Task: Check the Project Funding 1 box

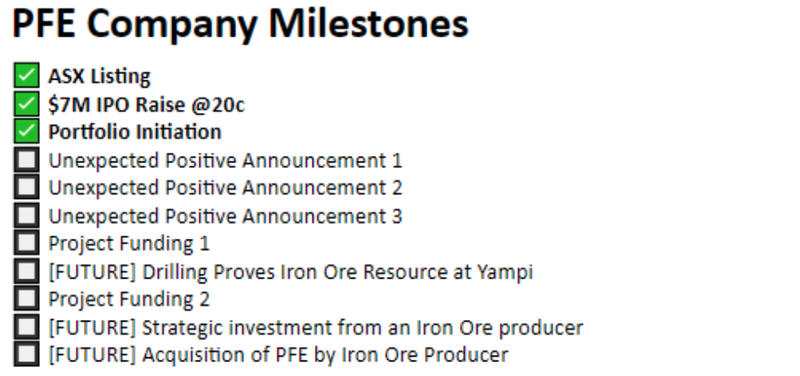Action: pyautogui.click(x=26, y=242)
